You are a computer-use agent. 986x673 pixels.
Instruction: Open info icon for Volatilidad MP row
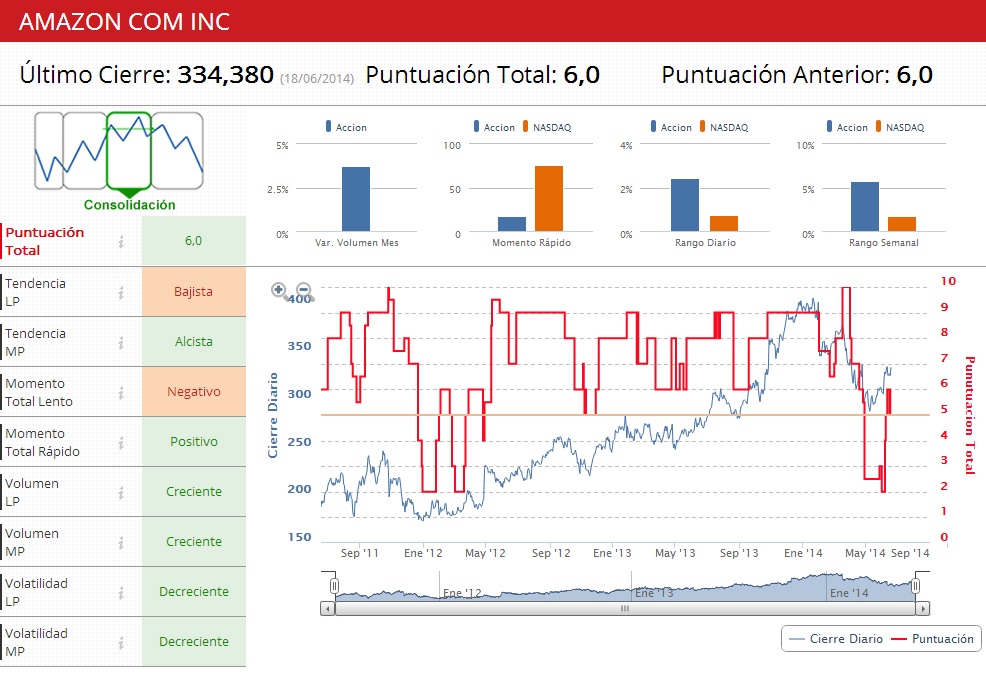tap(121, 643)
